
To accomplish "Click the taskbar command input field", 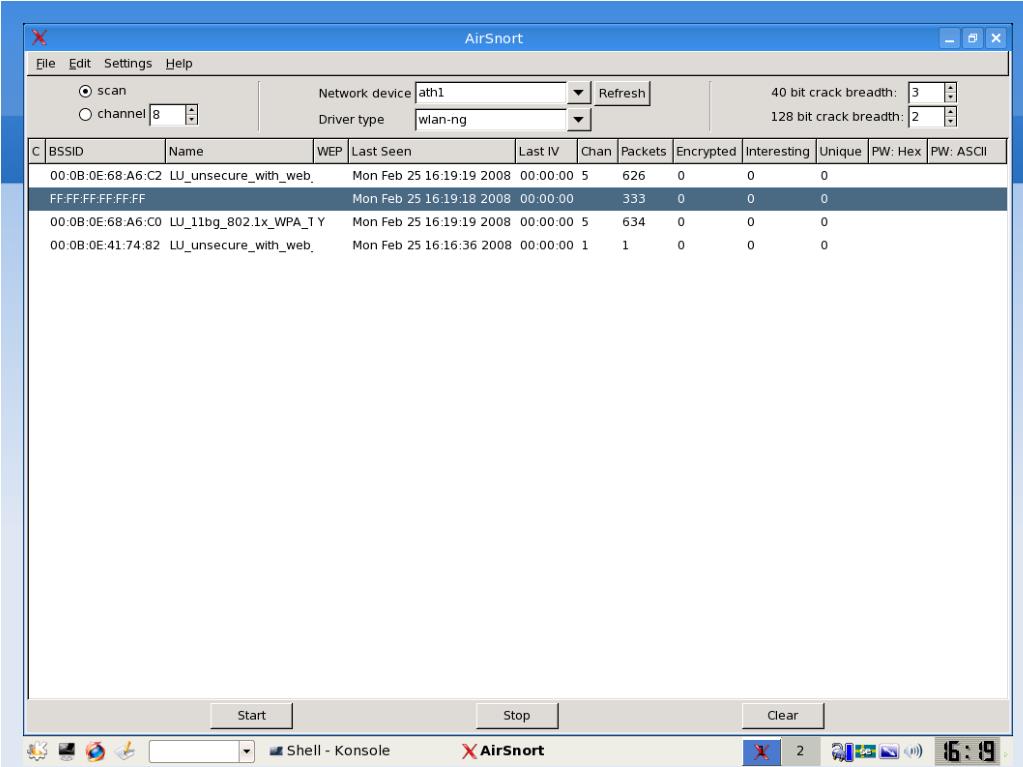I will coord(194,751).
